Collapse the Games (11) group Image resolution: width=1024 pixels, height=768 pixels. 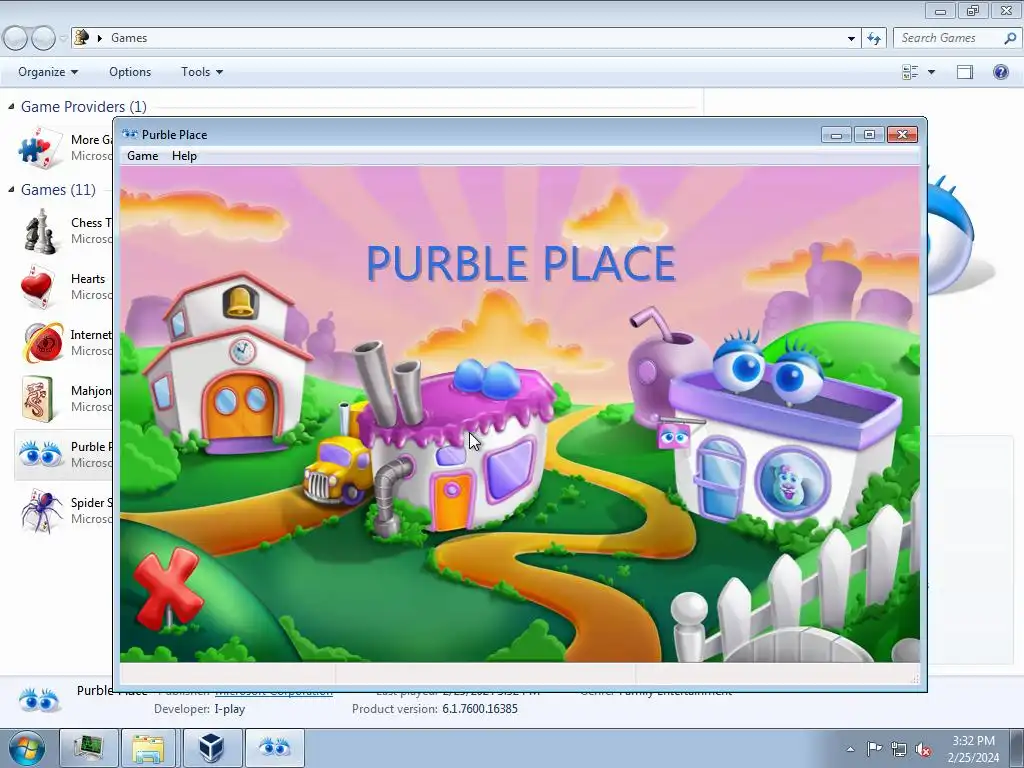coord(11,189)
